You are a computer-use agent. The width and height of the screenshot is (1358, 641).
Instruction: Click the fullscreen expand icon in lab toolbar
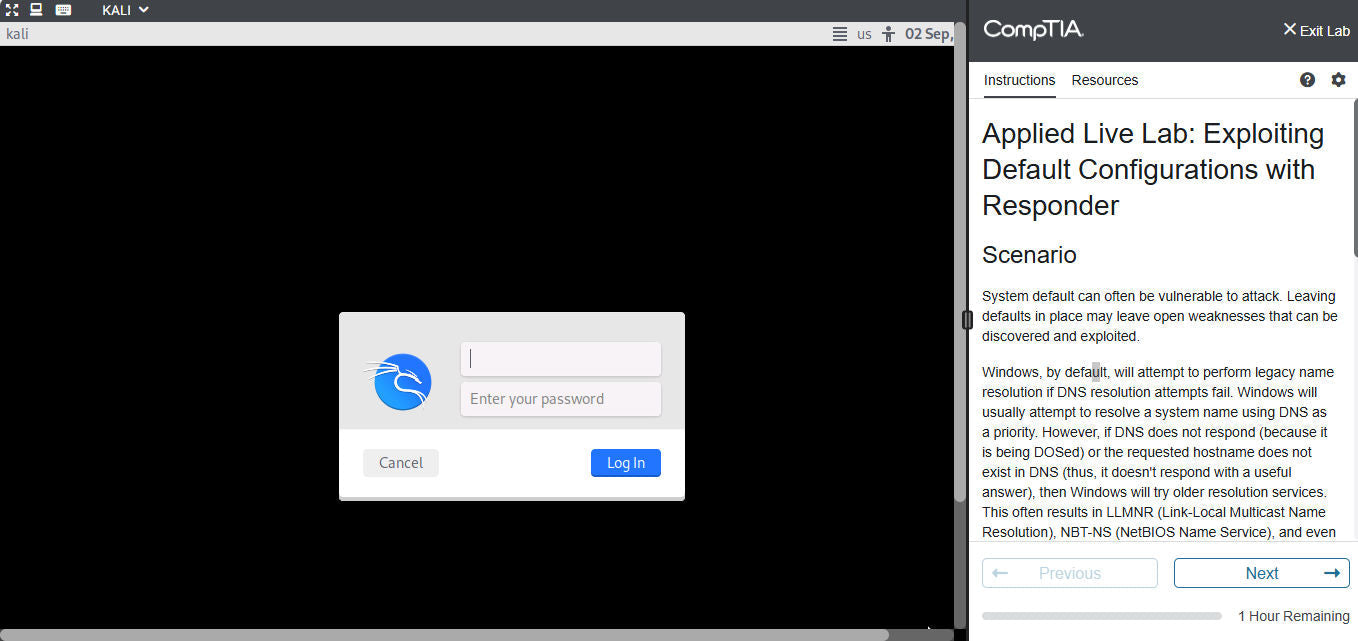click(11, 9)
